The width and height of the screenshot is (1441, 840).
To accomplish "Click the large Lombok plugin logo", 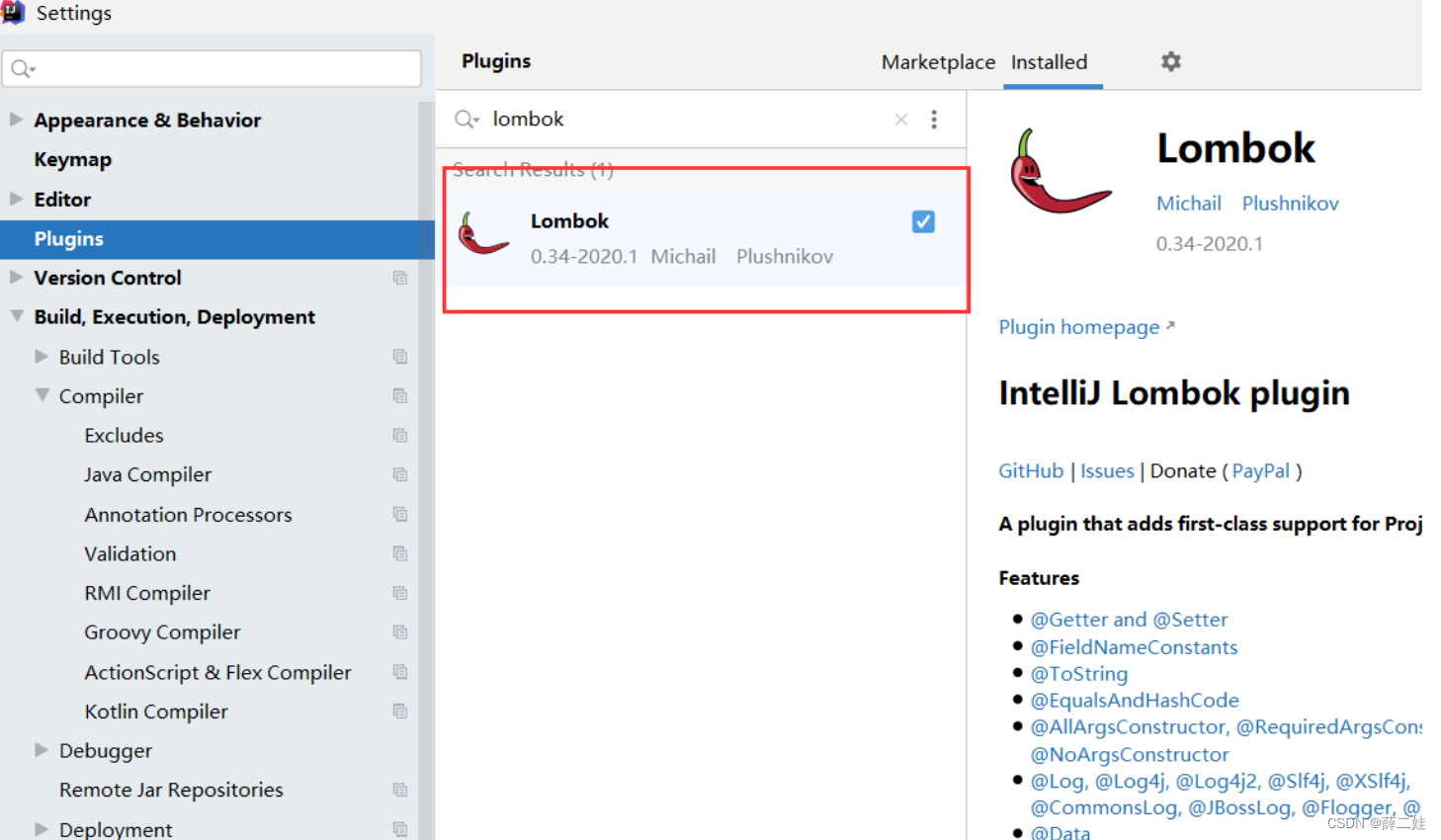I will [x=1060, y=172].
